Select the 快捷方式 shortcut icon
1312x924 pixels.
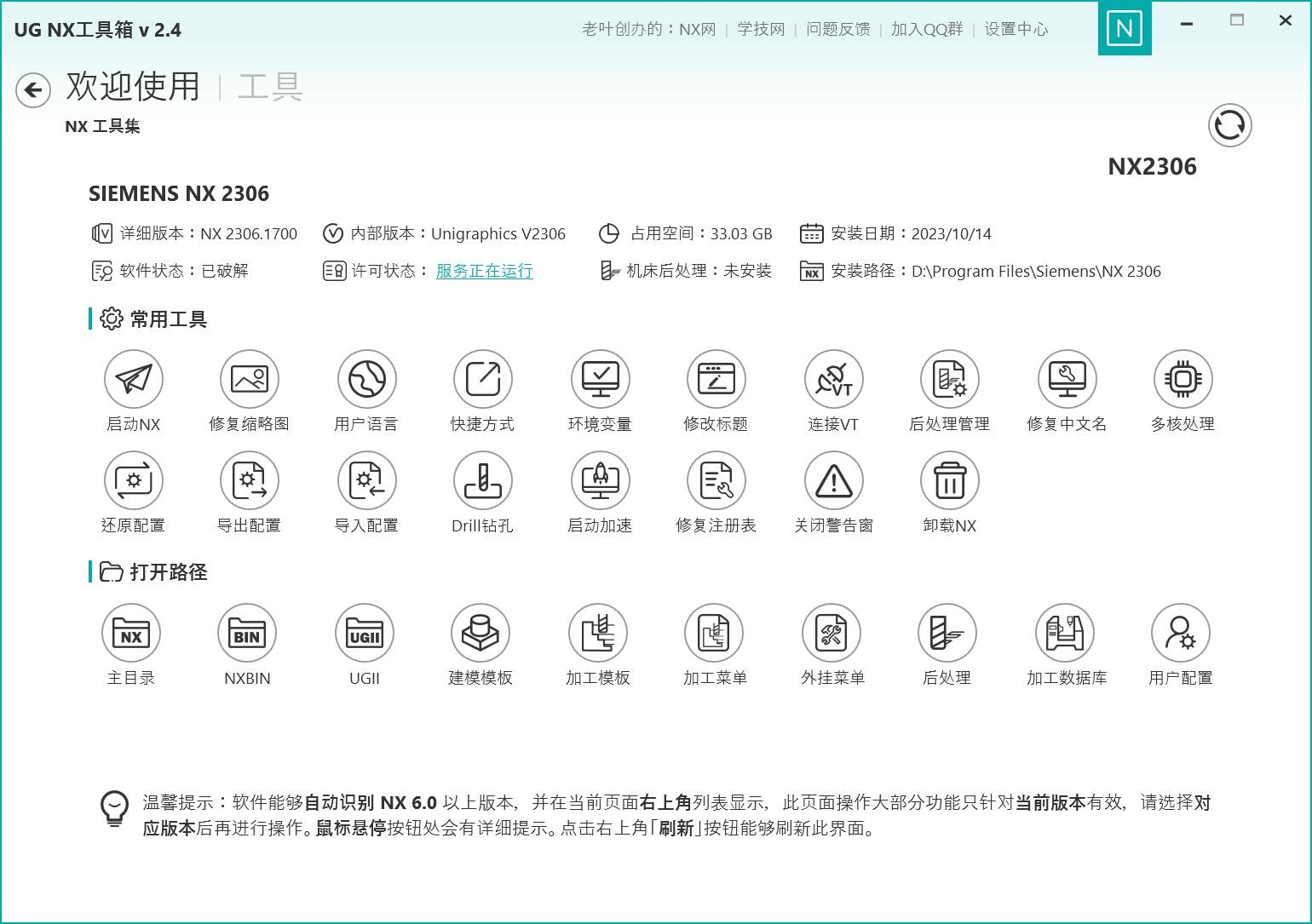point(483,379)
